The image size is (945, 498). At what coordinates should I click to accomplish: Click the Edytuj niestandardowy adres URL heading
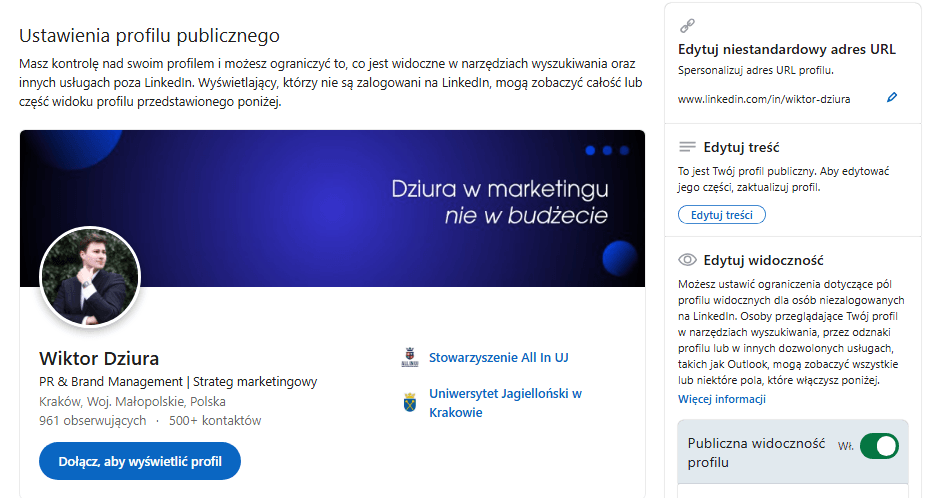pyautogui.click(x=786, y=49)
